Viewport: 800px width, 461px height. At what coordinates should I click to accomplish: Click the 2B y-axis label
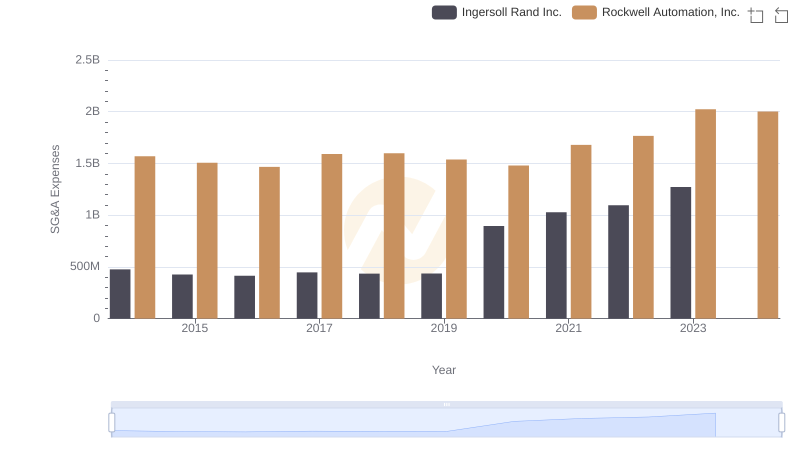point(92,111)
